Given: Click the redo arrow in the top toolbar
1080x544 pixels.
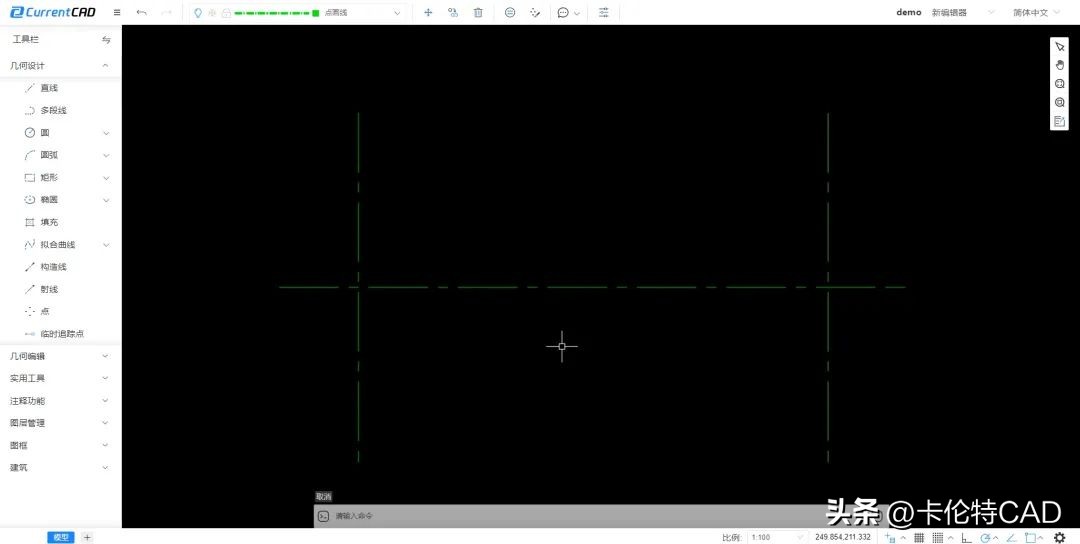Looking at the screenshot, I should pyautogui.click(x=166, y=12).
